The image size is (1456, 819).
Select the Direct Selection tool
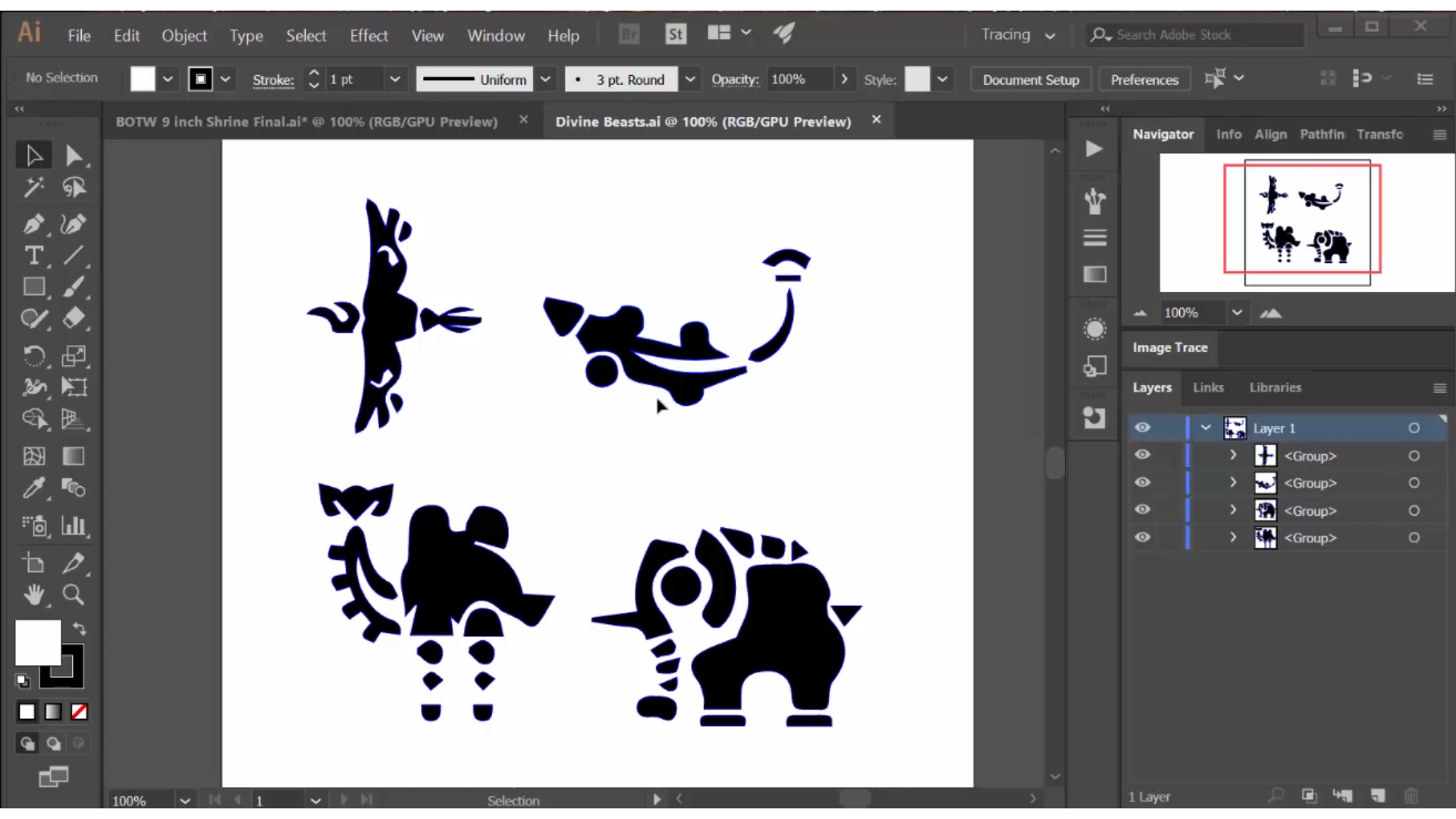point(74,155)
